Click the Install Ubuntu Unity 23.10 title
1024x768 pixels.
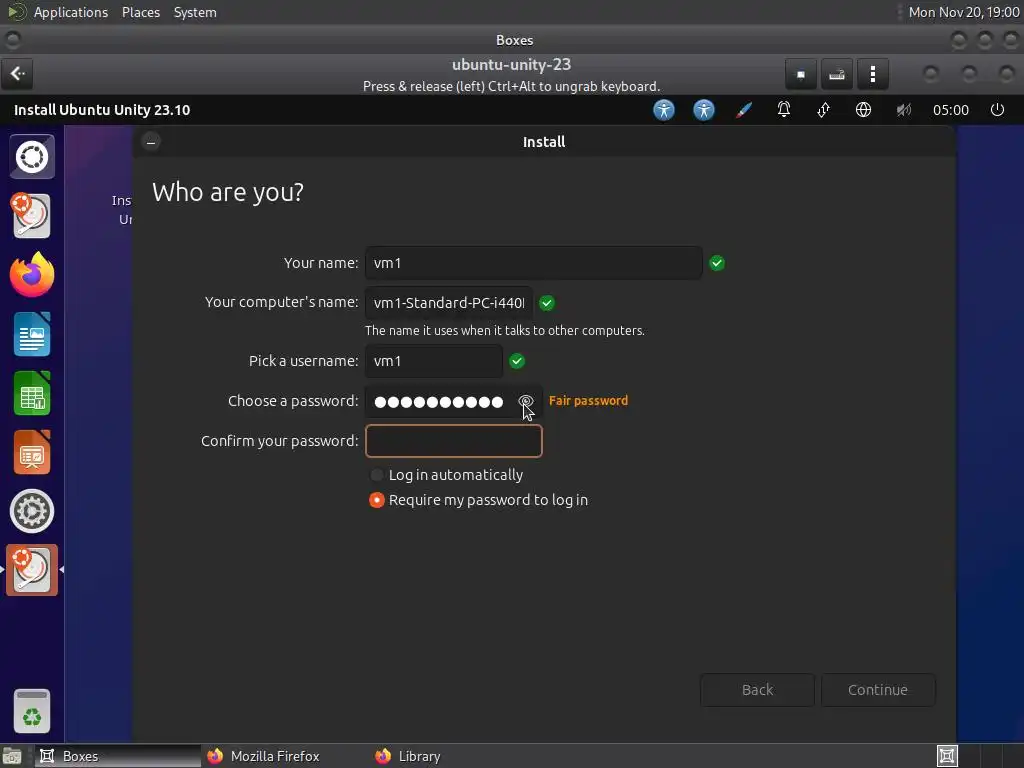(102, 110)
